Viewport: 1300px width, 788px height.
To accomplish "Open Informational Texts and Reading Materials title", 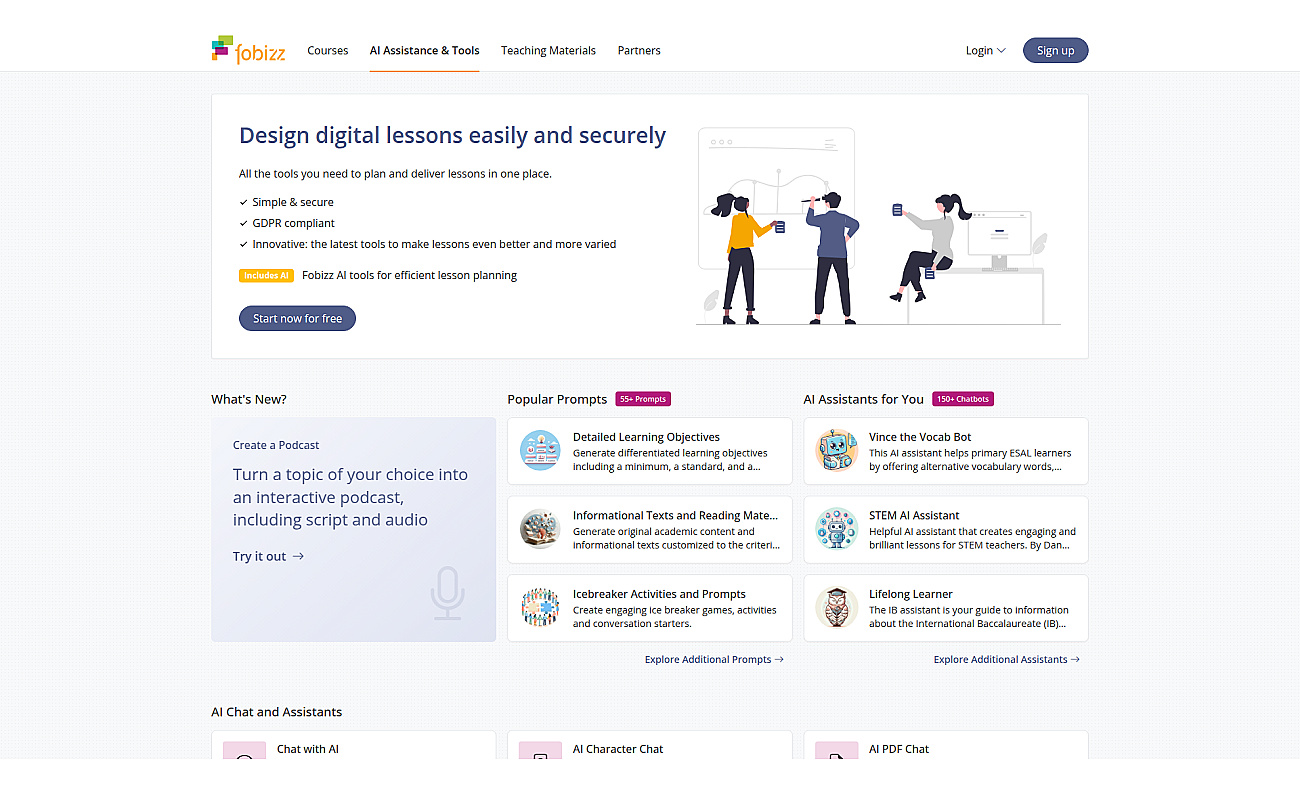I will 675,515.
